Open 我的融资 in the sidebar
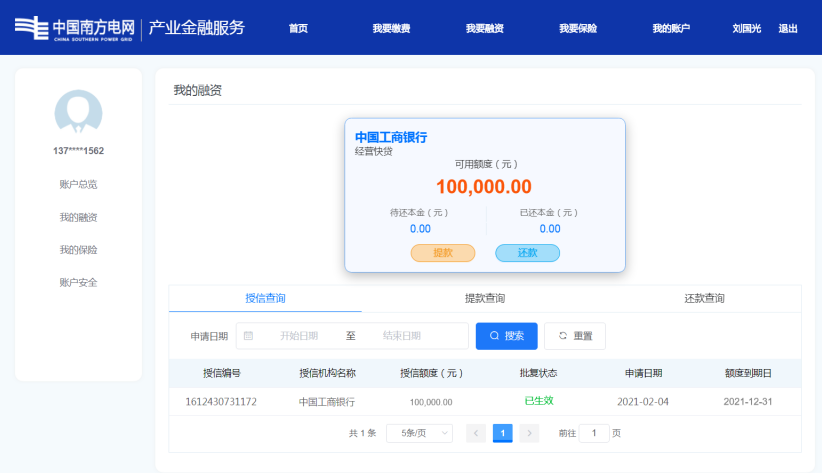823x473 pixels. (78, 217)
